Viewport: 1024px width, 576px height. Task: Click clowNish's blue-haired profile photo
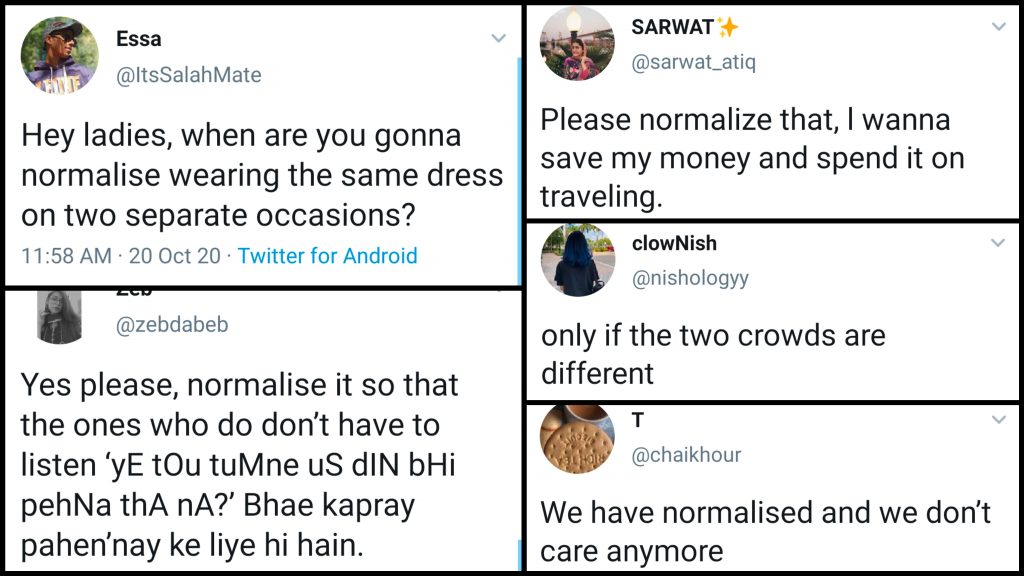tap(577, 260)
